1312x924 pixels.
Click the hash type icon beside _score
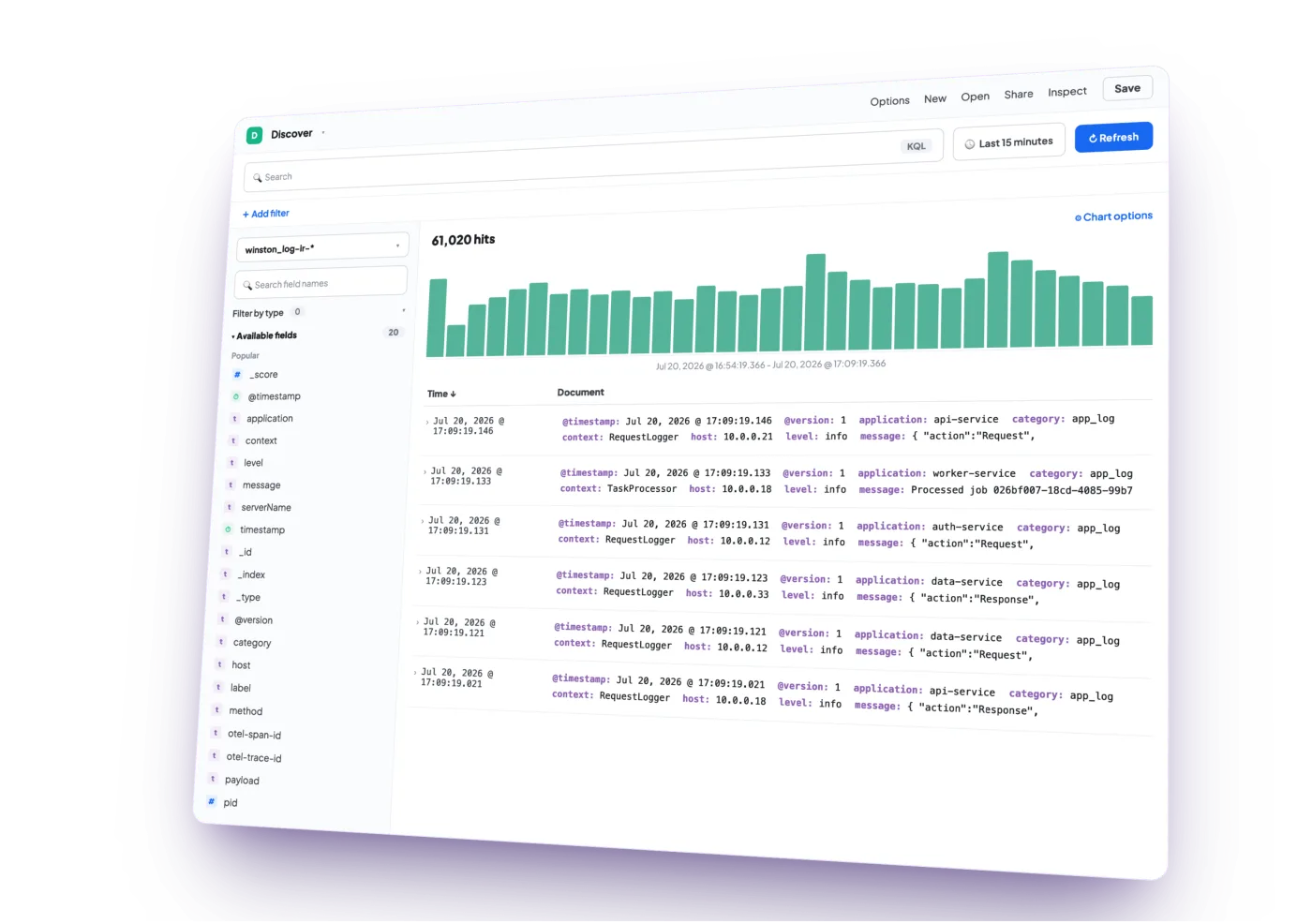coord(237,375)
